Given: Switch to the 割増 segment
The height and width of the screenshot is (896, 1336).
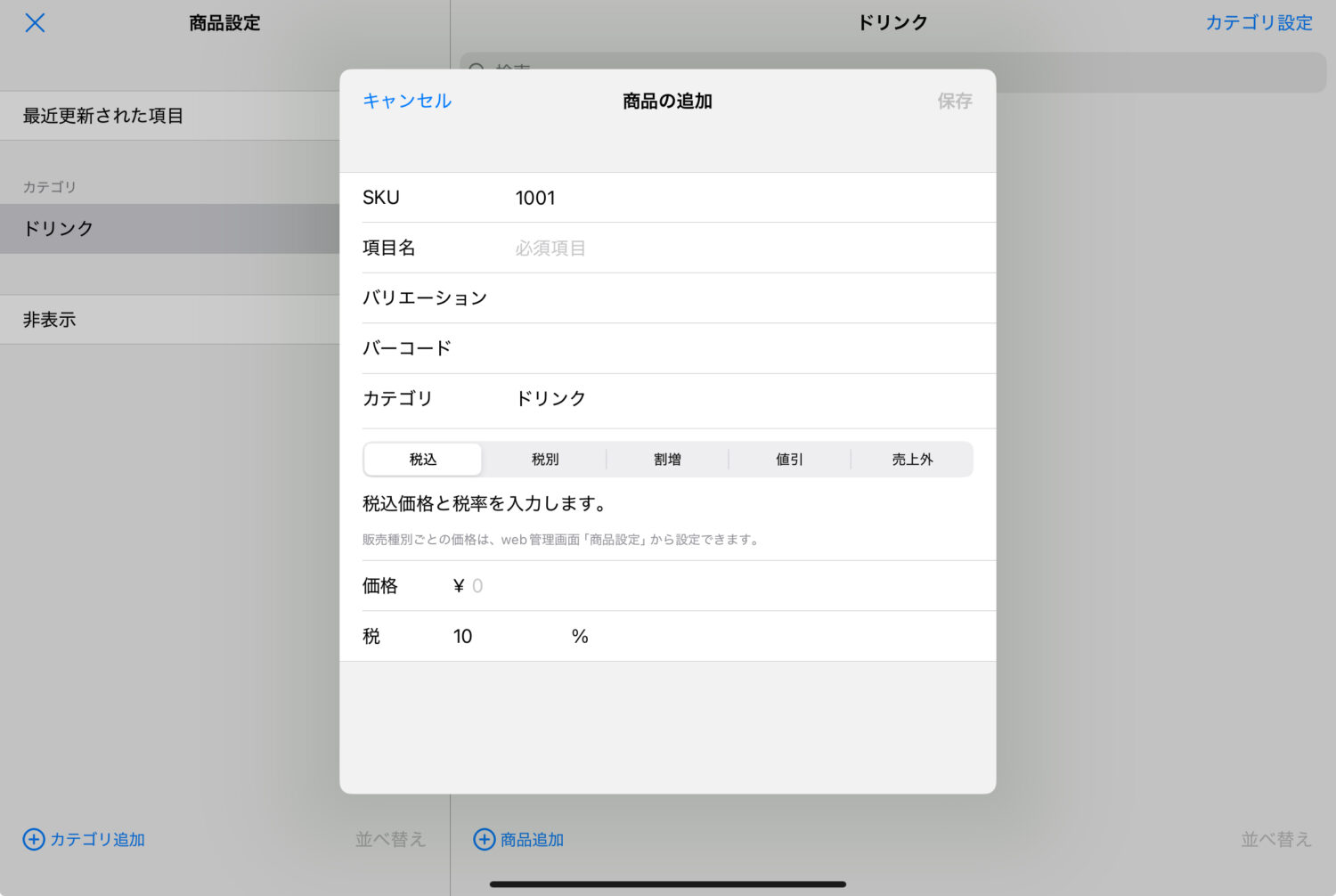Looking at the screenshot, I should [667, 460].
